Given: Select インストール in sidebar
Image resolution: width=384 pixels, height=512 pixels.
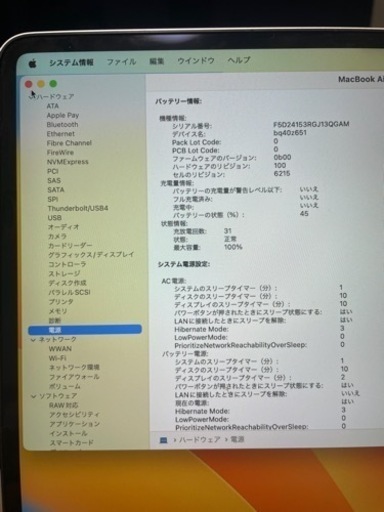Looking at the screenshot, I should point(69,434).
